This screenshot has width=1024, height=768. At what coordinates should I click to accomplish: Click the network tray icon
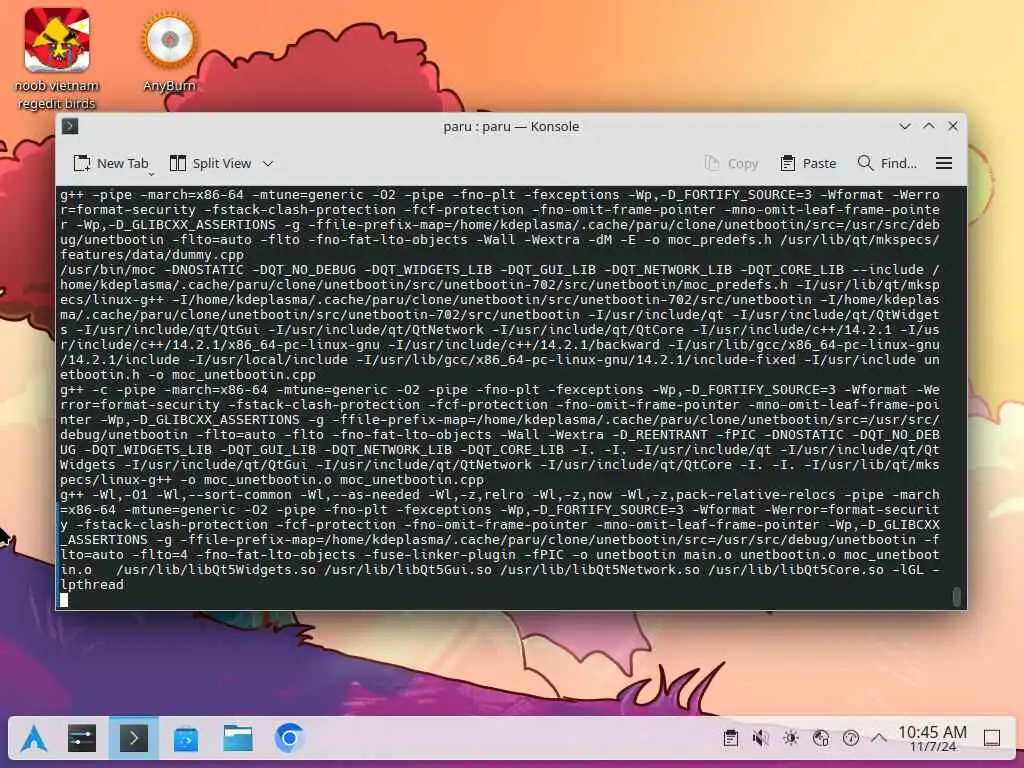[x=821, y=739]
